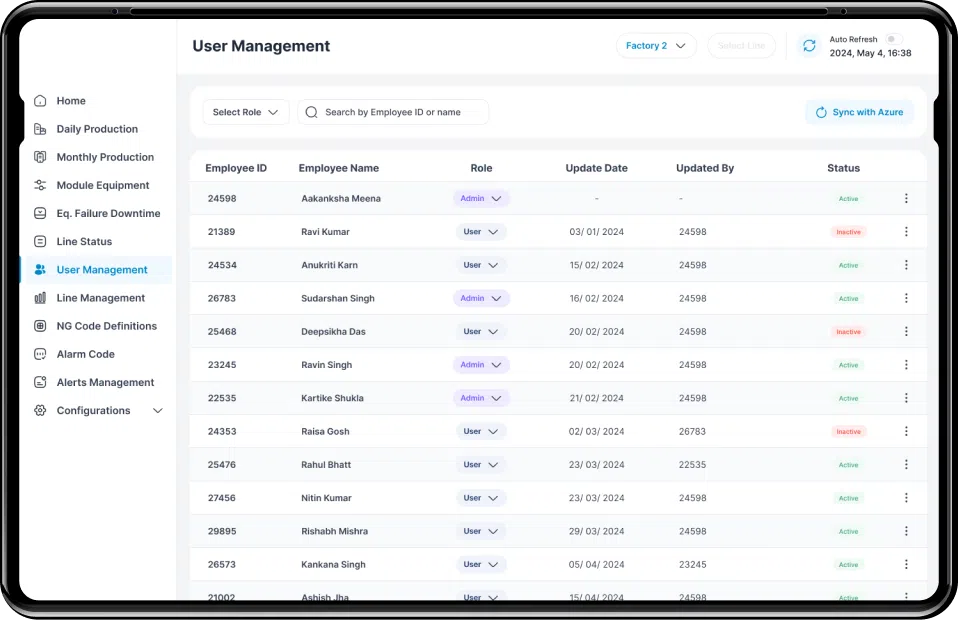The height and width of the screenshot is (620, 958).
Task: Click the Module Equipment sliders icon
Action: [x=40, y=185]
